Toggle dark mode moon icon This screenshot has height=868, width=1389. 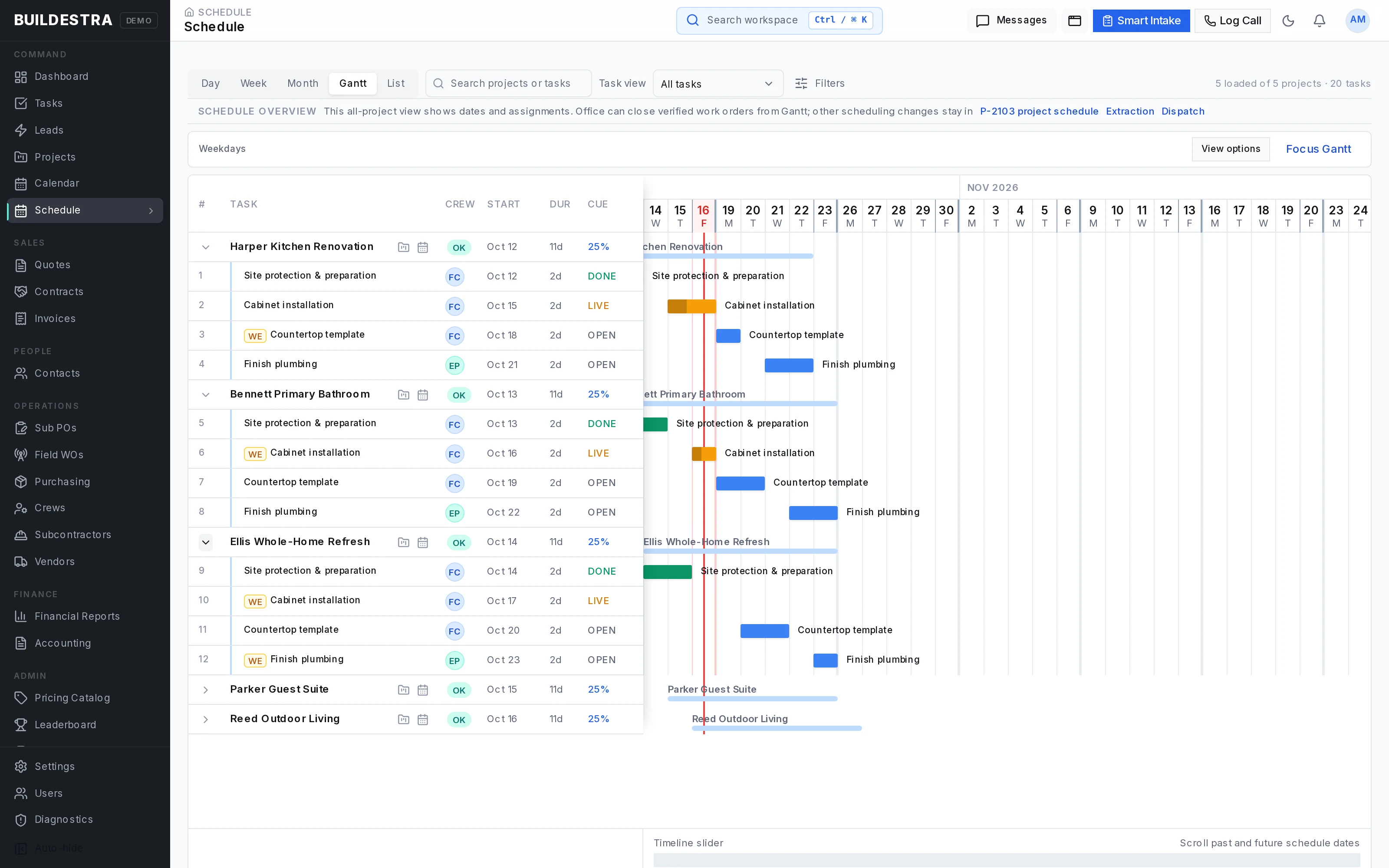pyautogui.click(x=1288, y=21)
